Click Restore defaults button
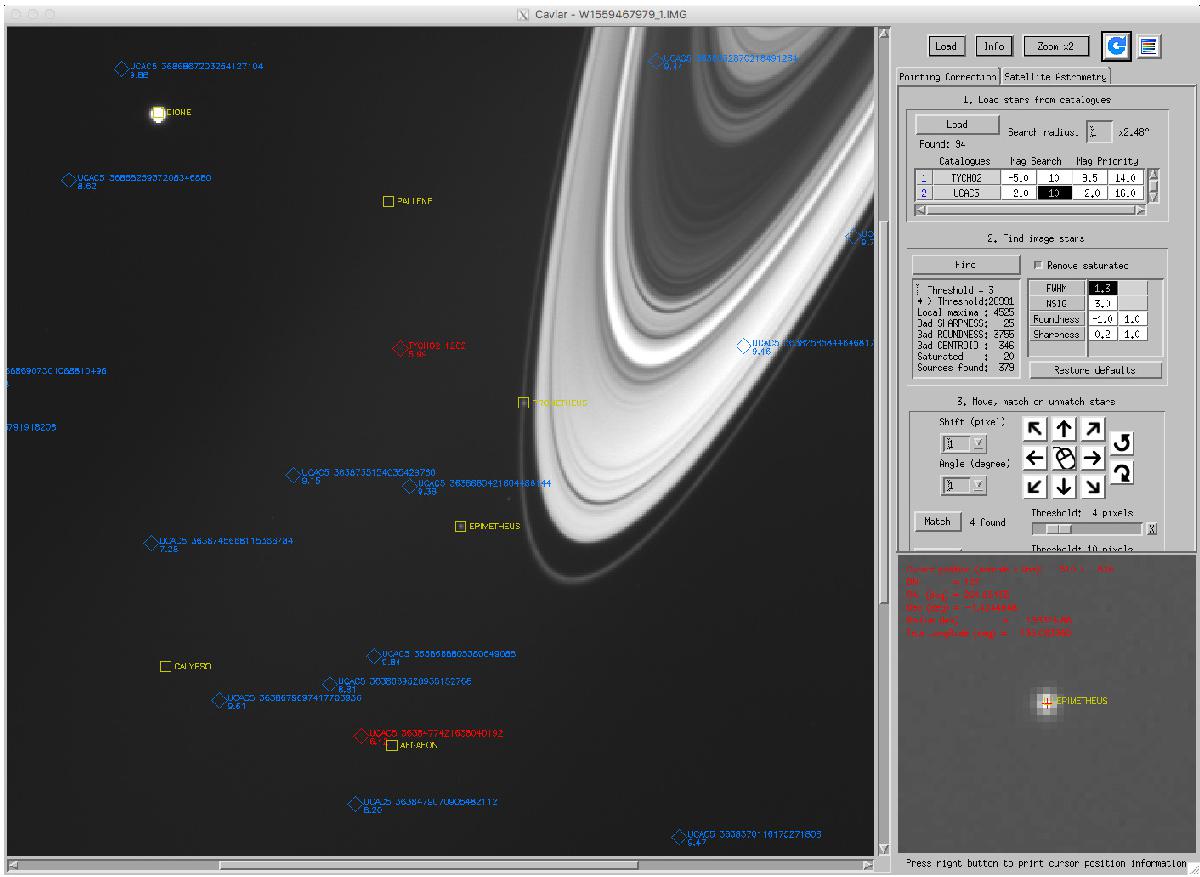 [1095, 370]
